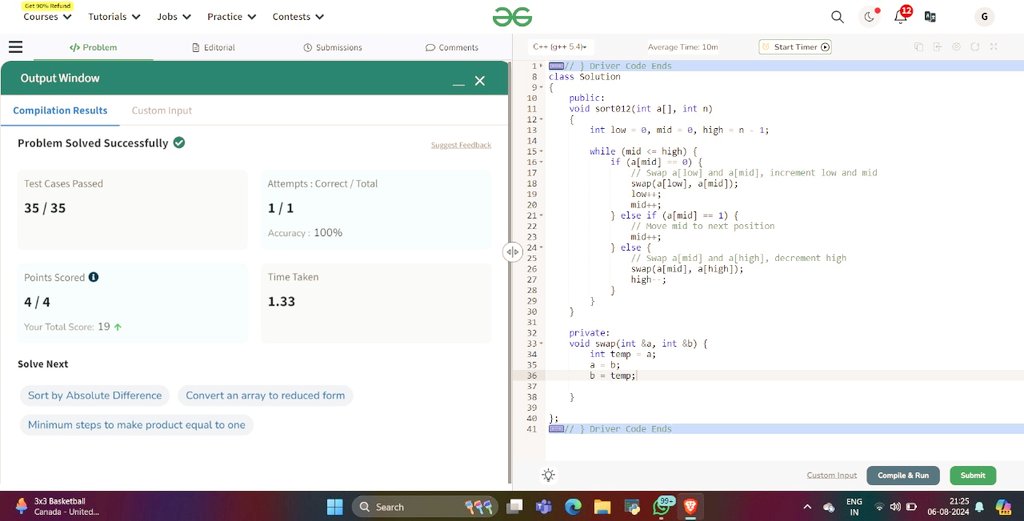This screenshot has width=1024, height=521.
Task: Show hidden system tray icons chevron
Action: (807, 507)
